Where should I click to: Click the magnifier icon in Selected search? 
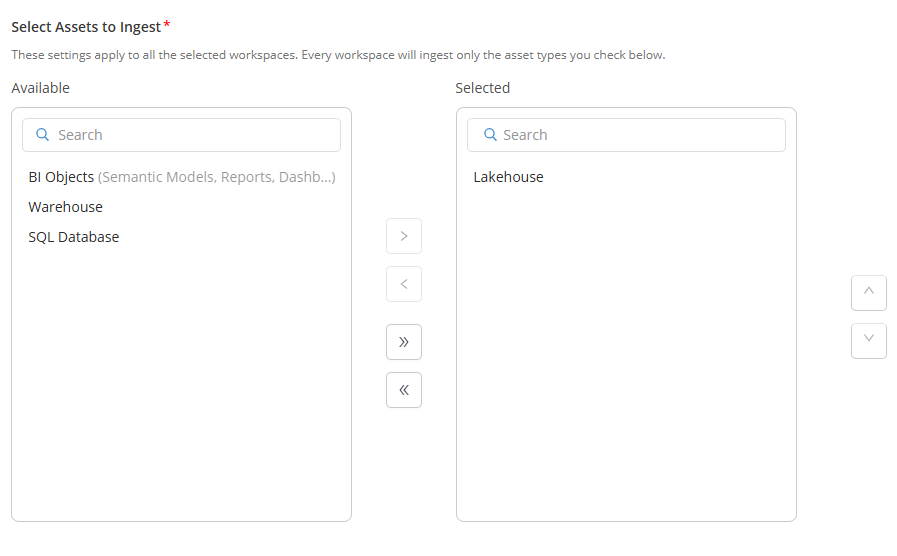point(489,135)
